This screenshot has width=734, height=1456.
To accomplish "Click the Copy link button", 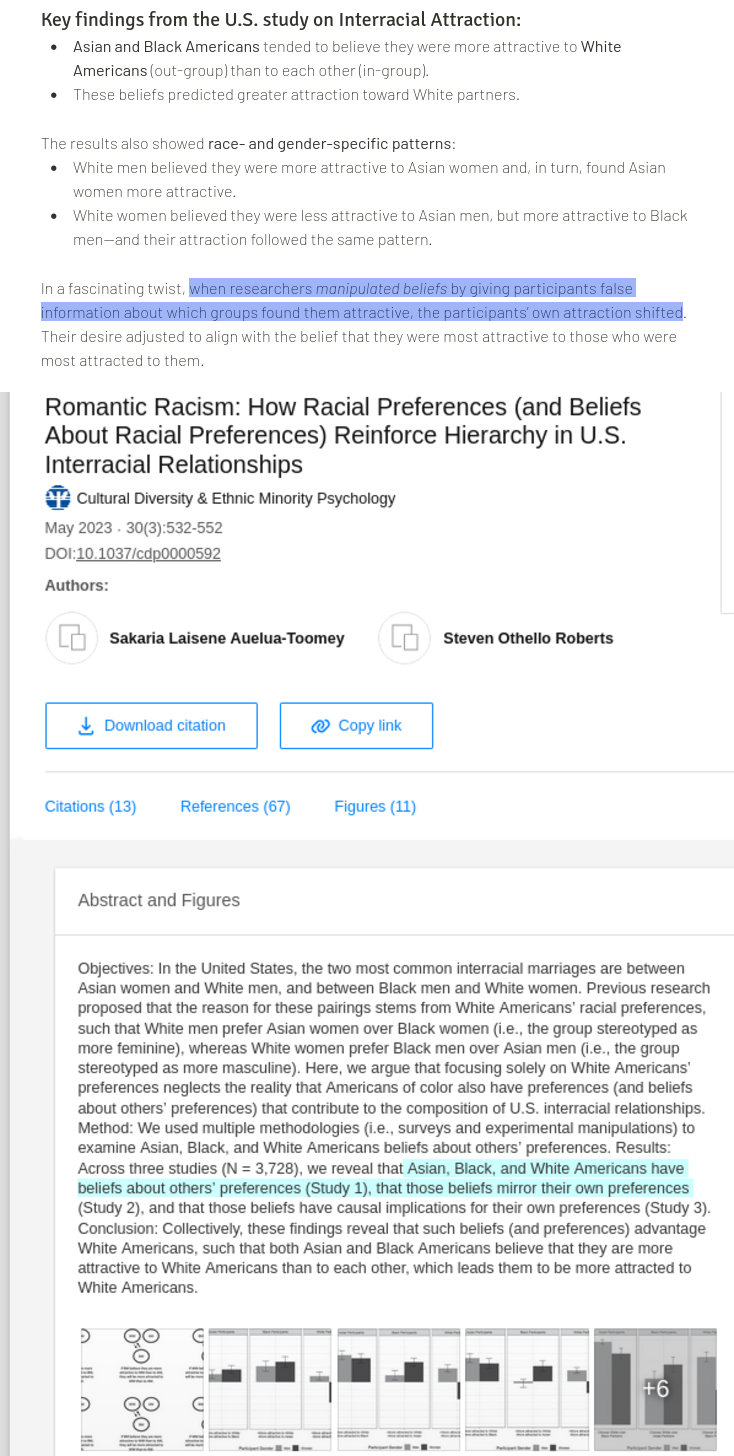I will pos(356,726).
